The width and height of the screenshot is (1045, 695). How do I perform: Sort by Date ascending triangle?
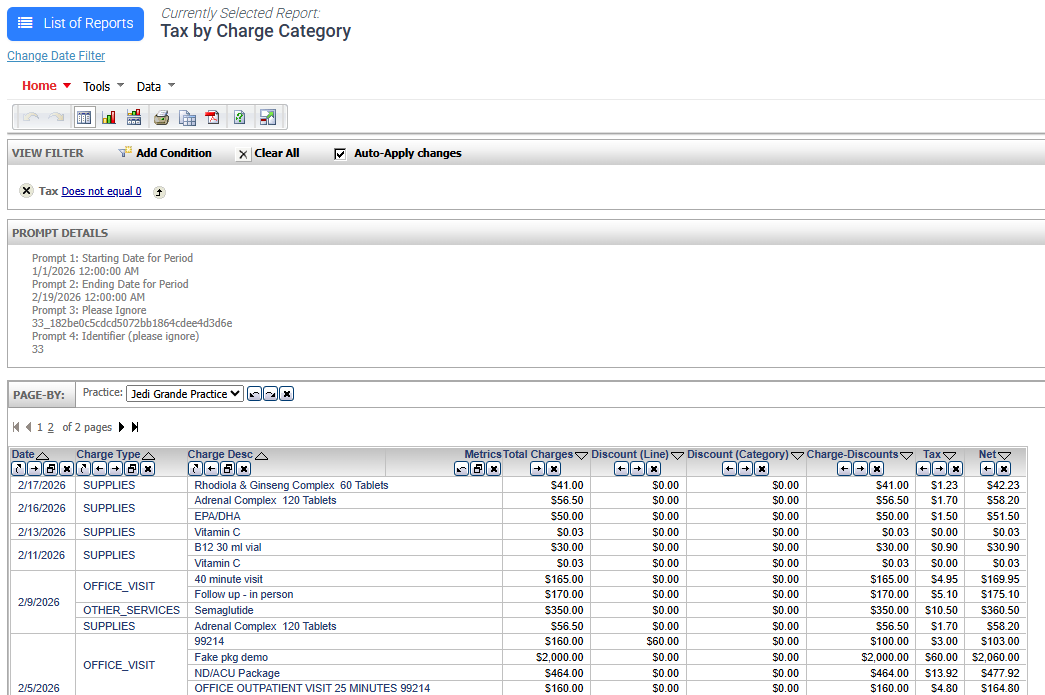click(x=42, y=456)
